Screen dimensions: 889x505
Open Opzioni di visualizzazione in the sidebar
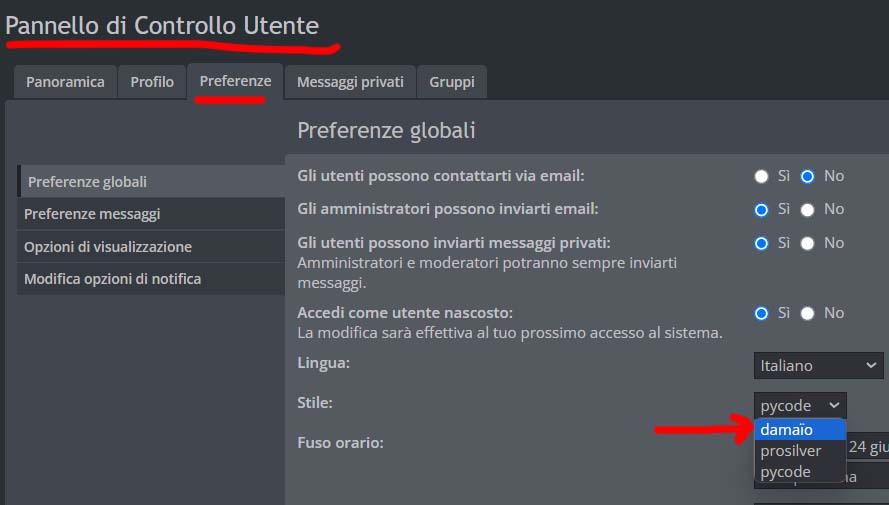coord(108,246)
